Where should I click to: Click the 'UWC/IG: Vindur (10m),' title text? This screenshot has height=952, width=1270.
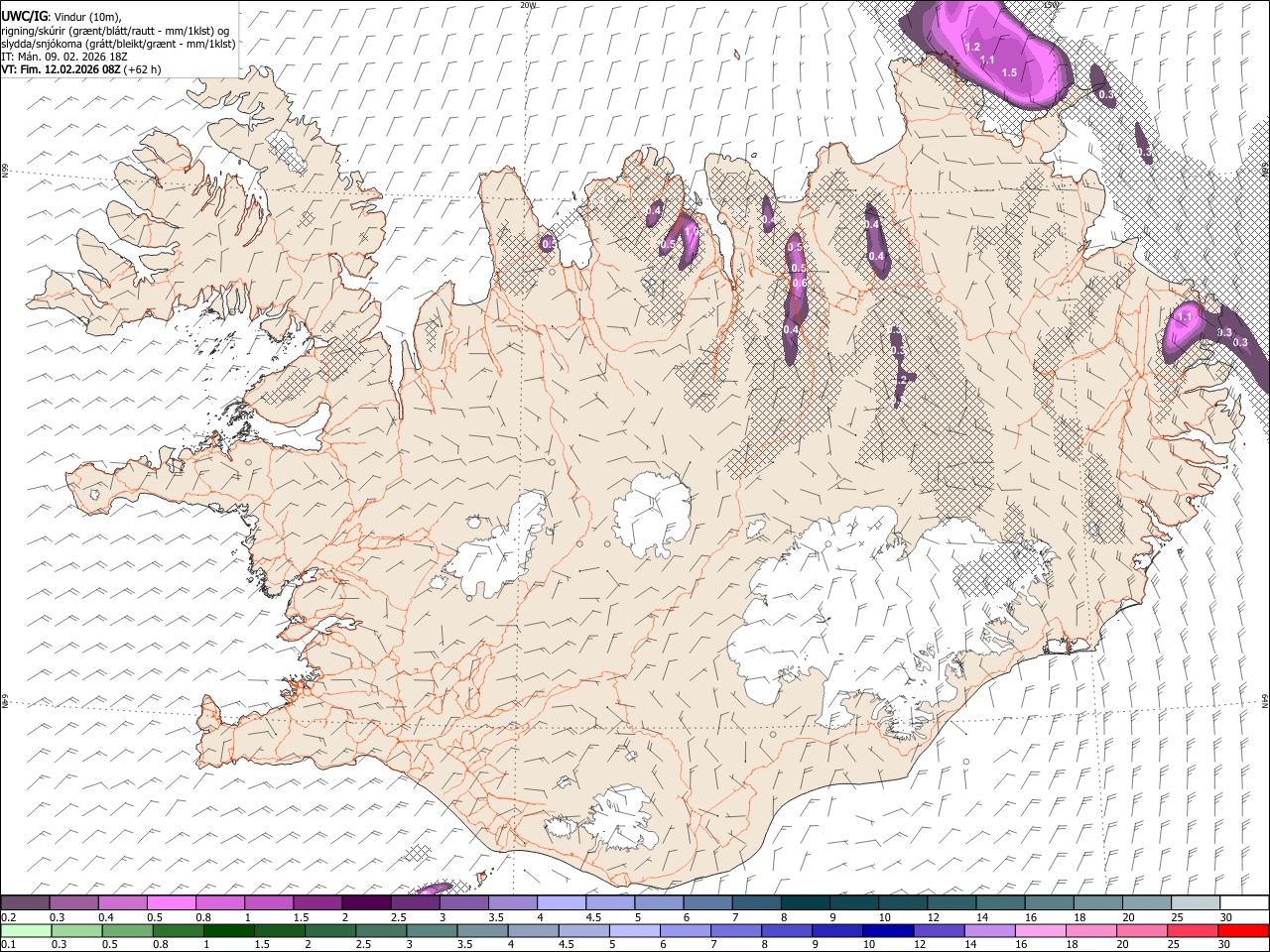pos(61,17)
